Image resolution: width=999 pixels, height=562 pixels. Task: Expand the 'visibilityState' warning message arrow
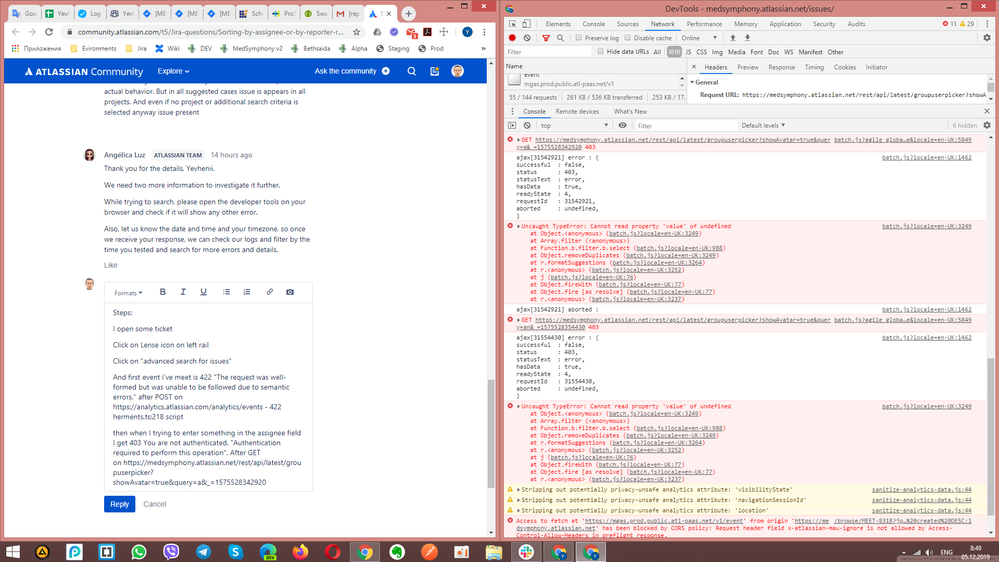click(518, 490)
